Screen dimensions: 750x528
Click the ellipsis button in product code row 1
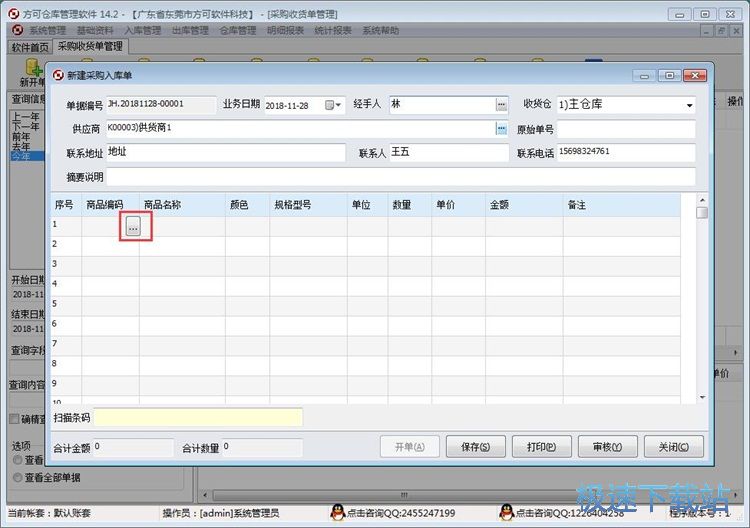pos(133,227)
